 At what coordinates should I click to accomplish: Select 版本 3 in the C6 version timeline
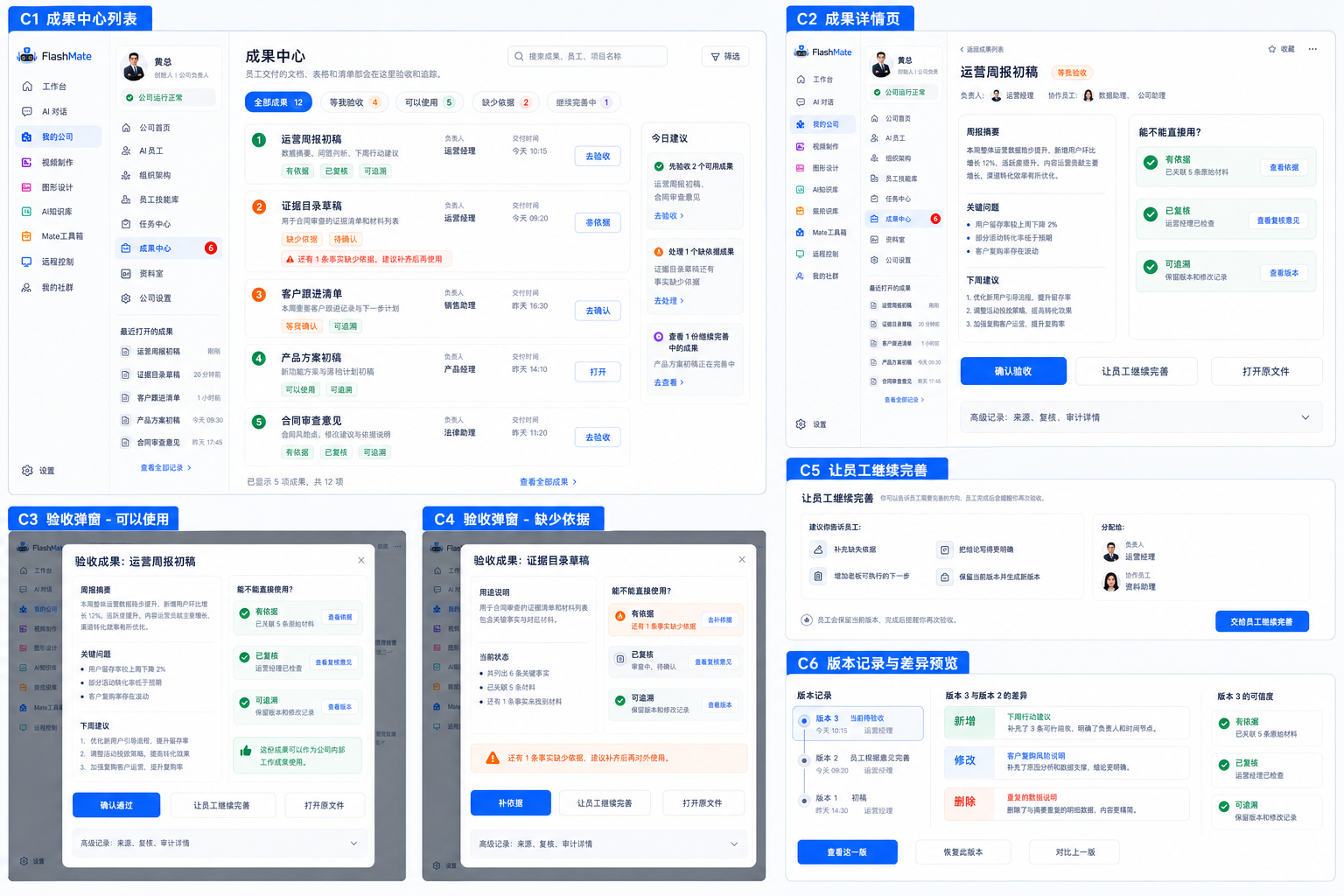pos(858,724)
